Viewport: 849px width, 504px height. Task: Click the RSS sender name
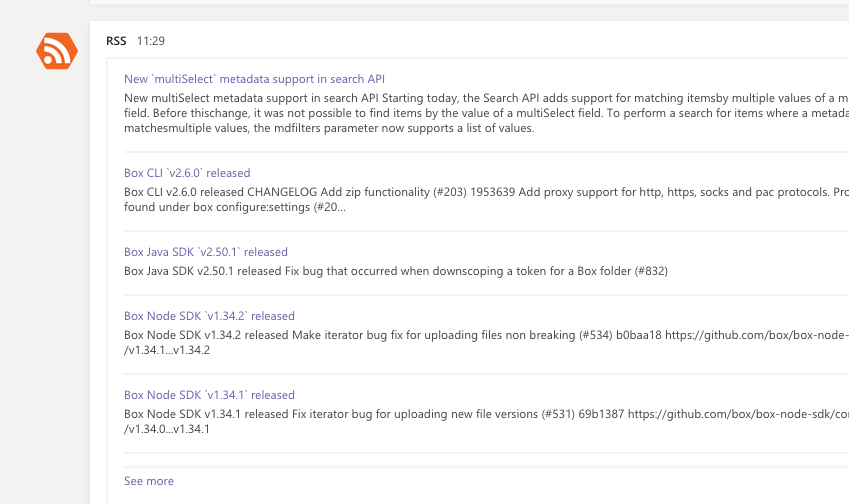[116, 41]
